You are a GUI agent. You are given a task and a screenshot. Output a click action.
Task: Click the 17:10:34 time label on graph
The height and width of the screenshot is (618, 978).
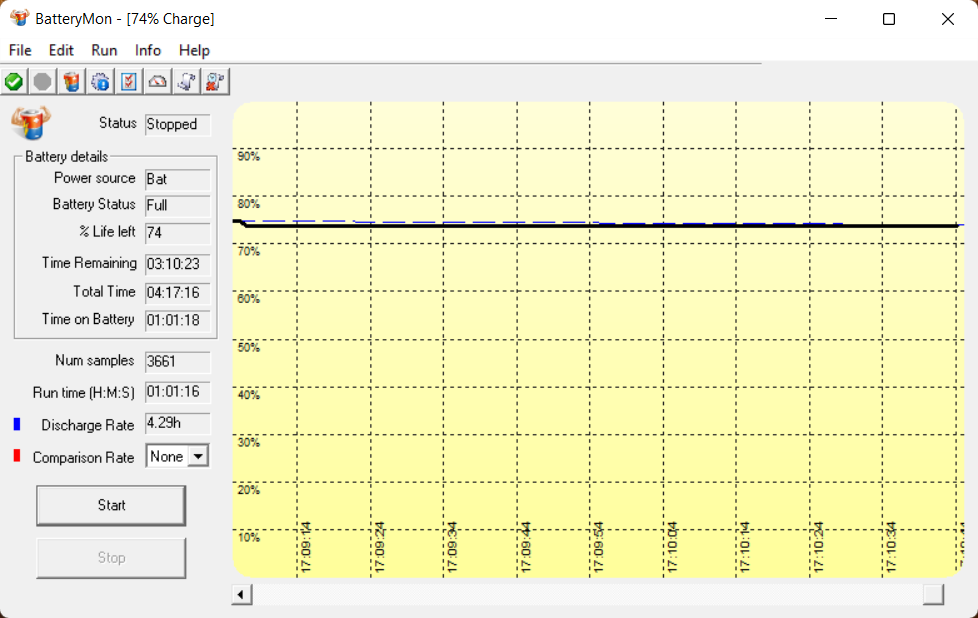tap(891, 547)
